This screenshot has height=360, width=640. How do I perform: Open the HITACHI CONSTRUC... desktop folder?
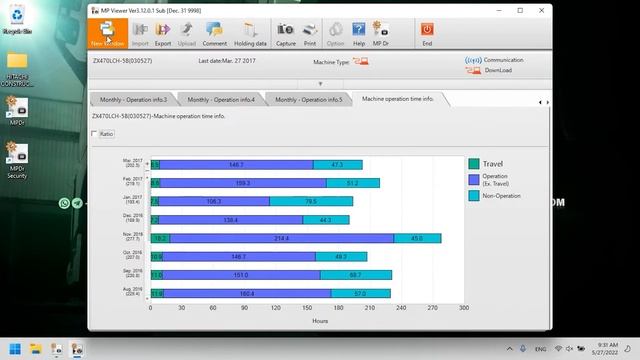pyautogui.click(x=17, y=69)
